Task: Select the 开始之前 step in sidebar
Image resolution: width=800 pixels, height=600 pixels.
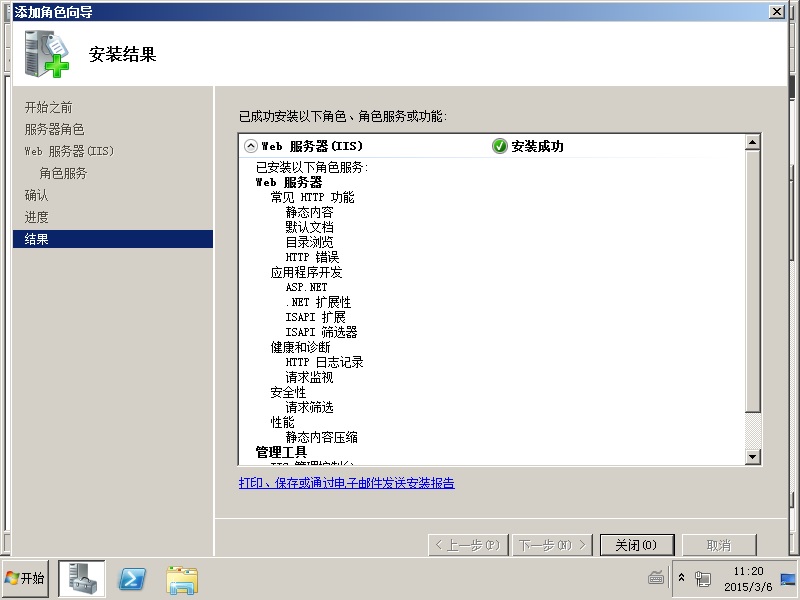Action: click(x=48, y=108)
